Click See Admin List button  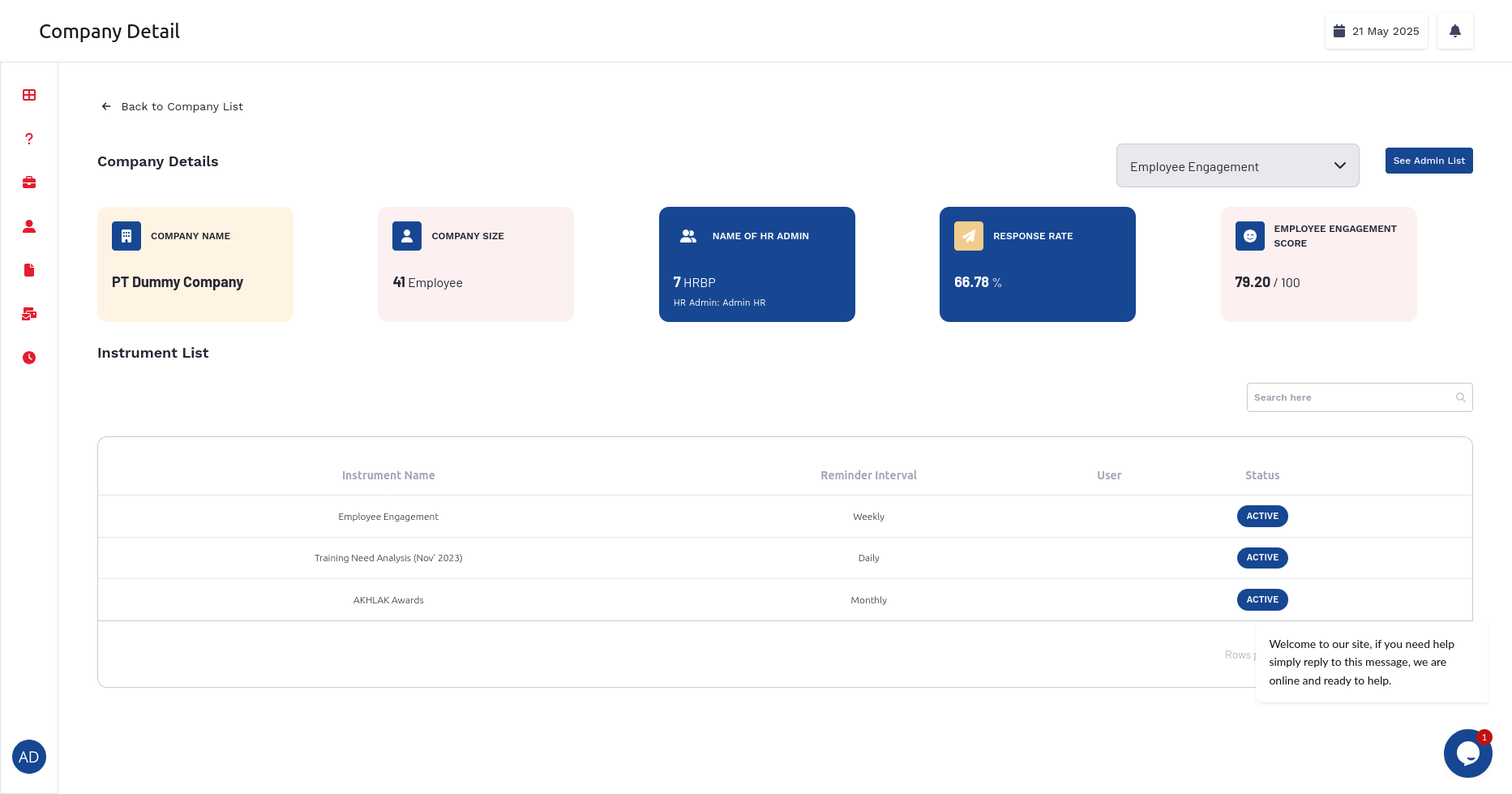pyautogui.click(x=1429, y=161)
